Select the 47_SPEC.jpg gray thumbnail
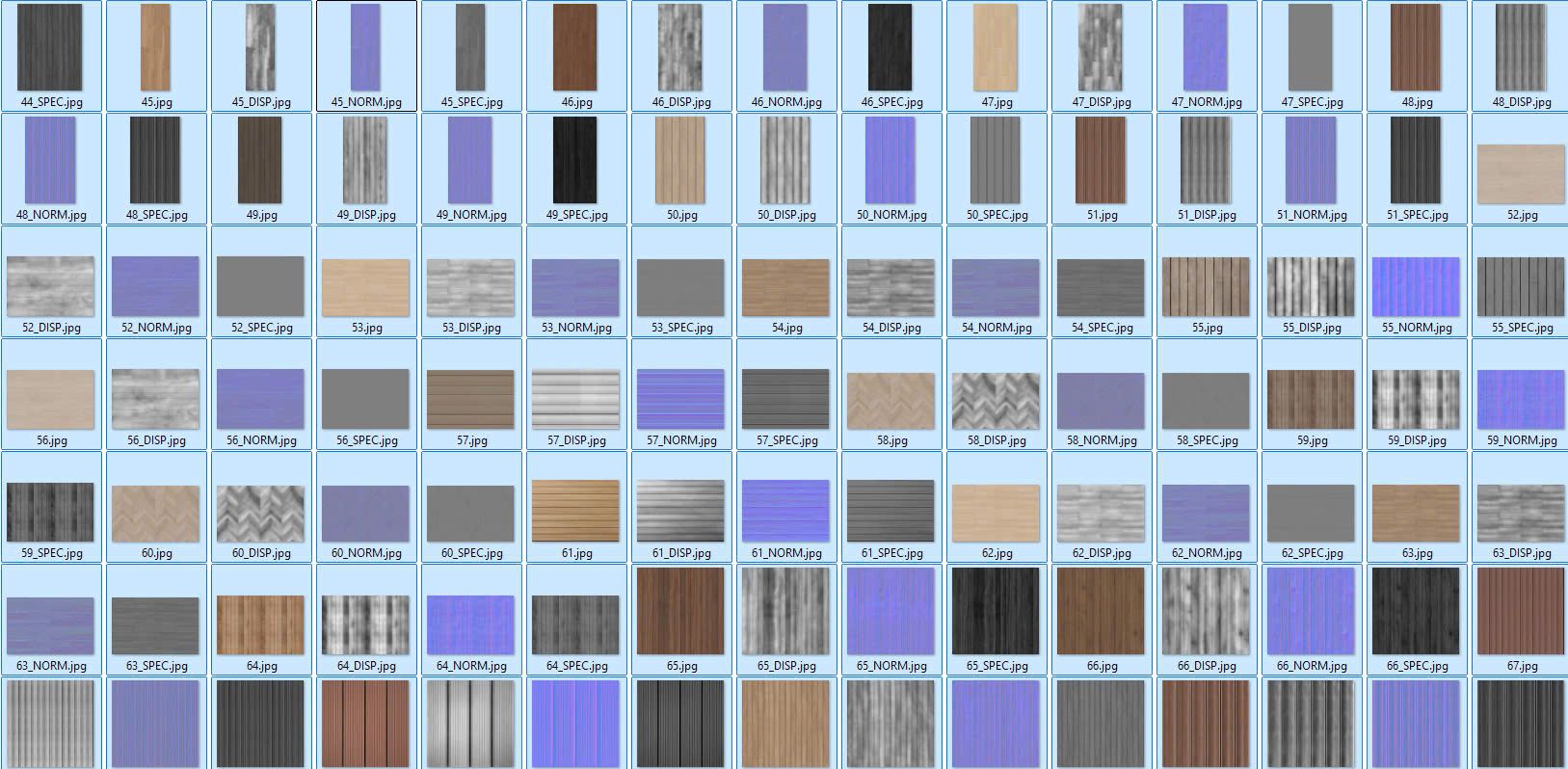 click(1312, 47)
